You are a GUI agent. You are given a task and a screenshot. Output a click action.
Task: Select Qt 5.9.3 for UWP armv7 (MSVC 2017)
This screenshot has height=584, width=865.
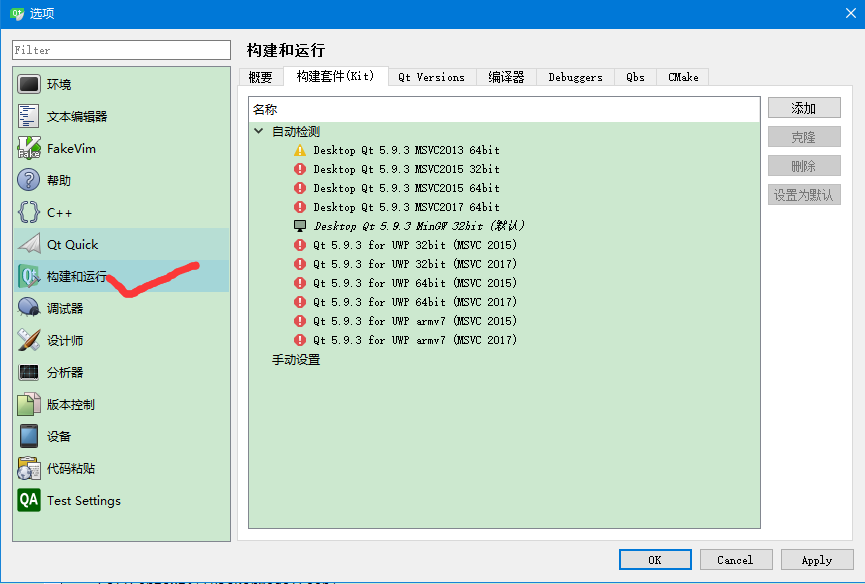coord(415,340)
